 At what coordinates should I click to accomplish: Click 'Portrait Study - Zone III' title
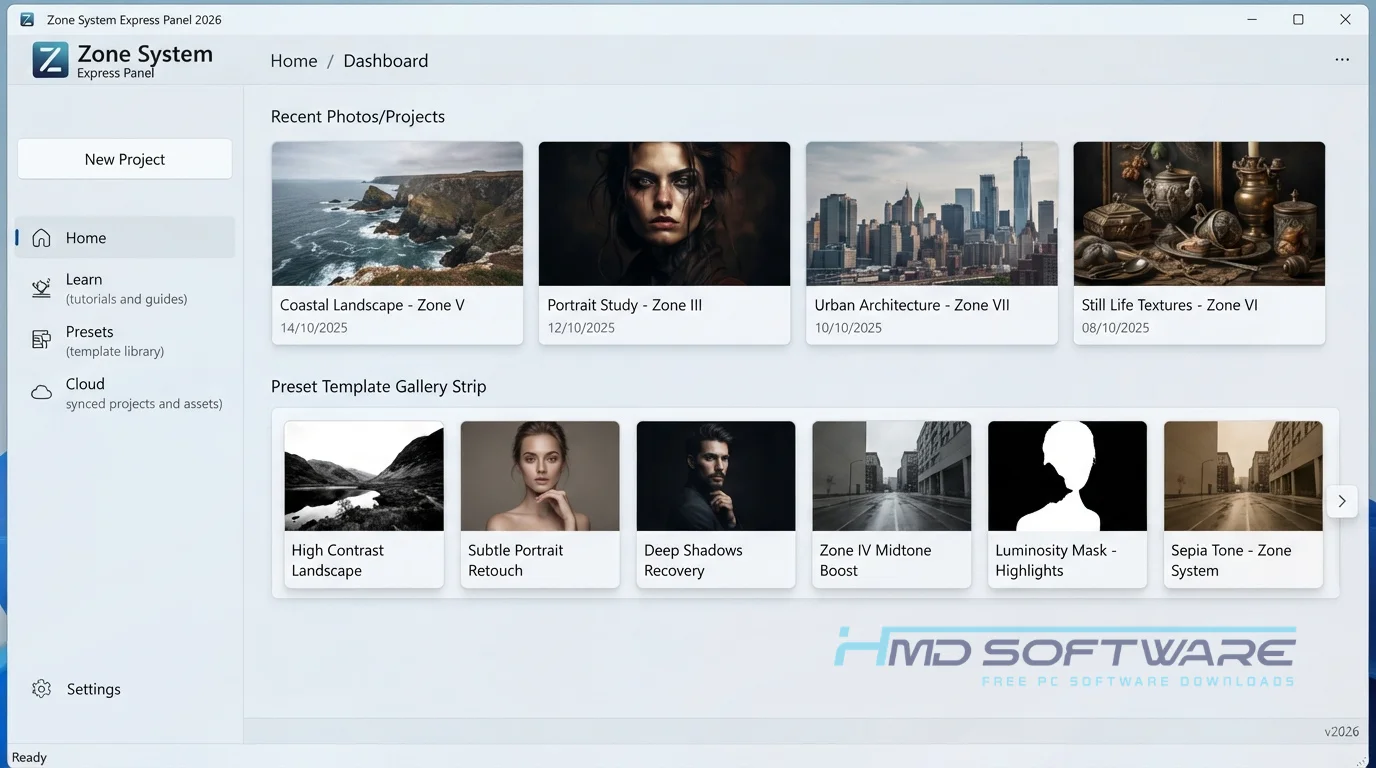click(x=625, y=305)
